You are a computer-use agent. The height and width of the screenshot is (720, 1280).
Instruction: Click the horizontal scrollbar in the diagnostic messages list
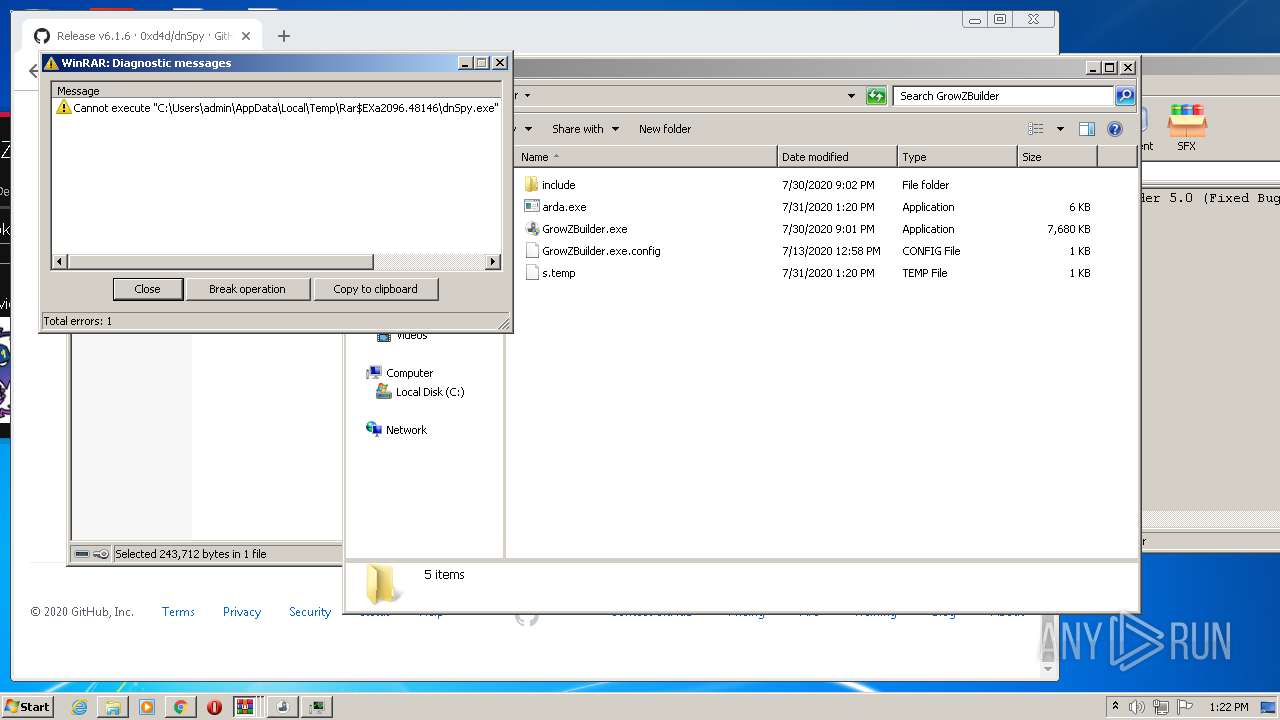(220, 262)
